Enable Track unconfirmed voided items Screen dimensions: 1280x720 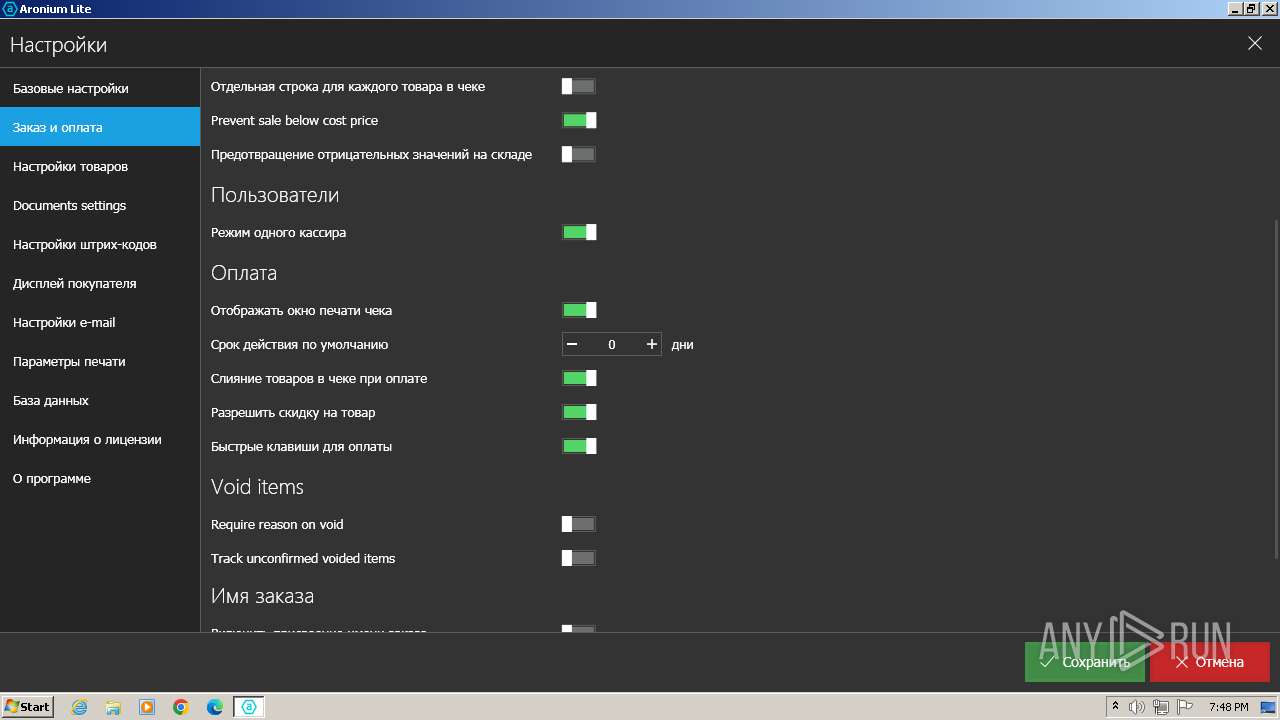(579, 558)
